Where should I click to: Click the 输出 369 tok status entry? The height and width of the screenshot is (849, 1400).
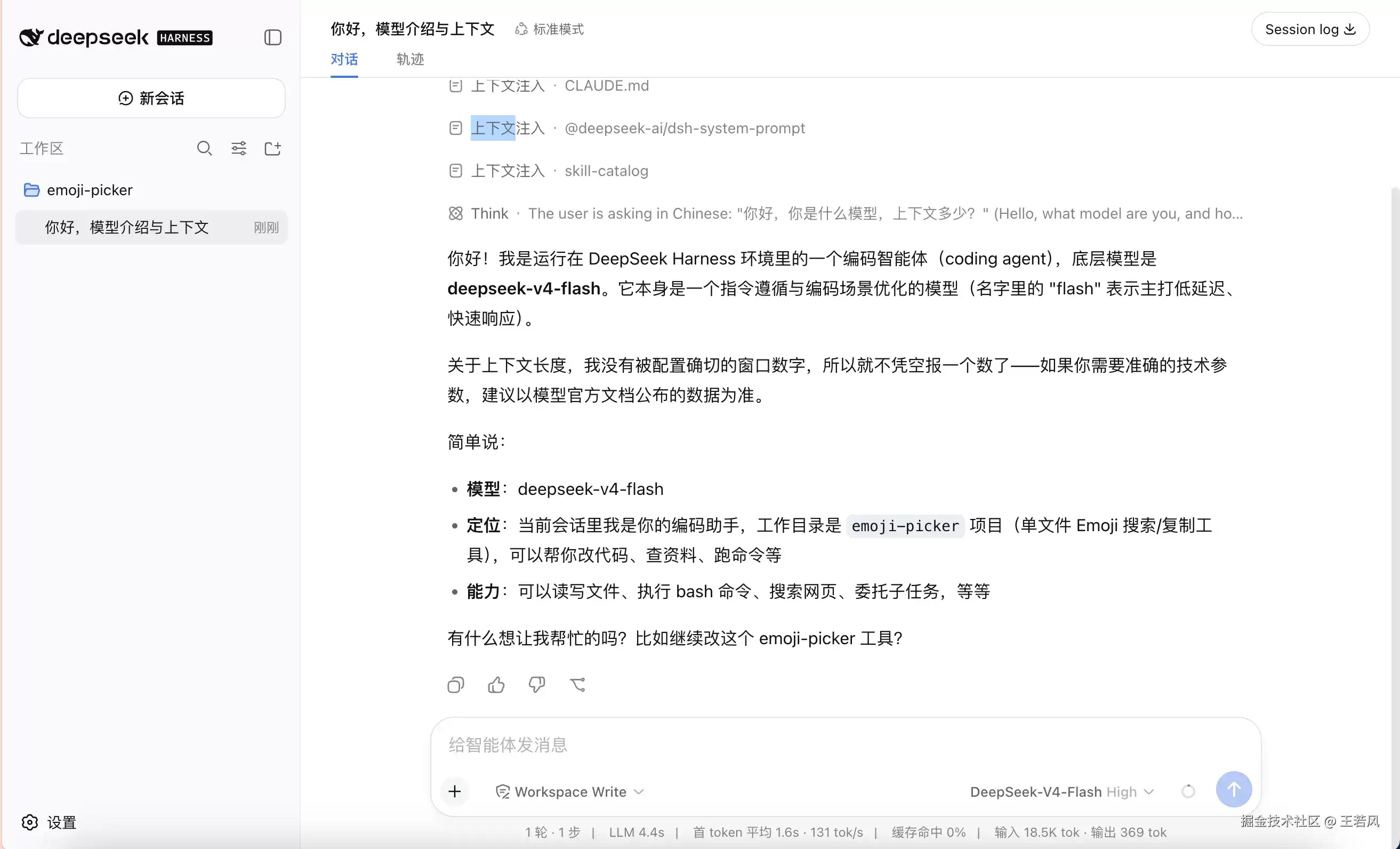pyautogui.click(x=1129, y=832)
